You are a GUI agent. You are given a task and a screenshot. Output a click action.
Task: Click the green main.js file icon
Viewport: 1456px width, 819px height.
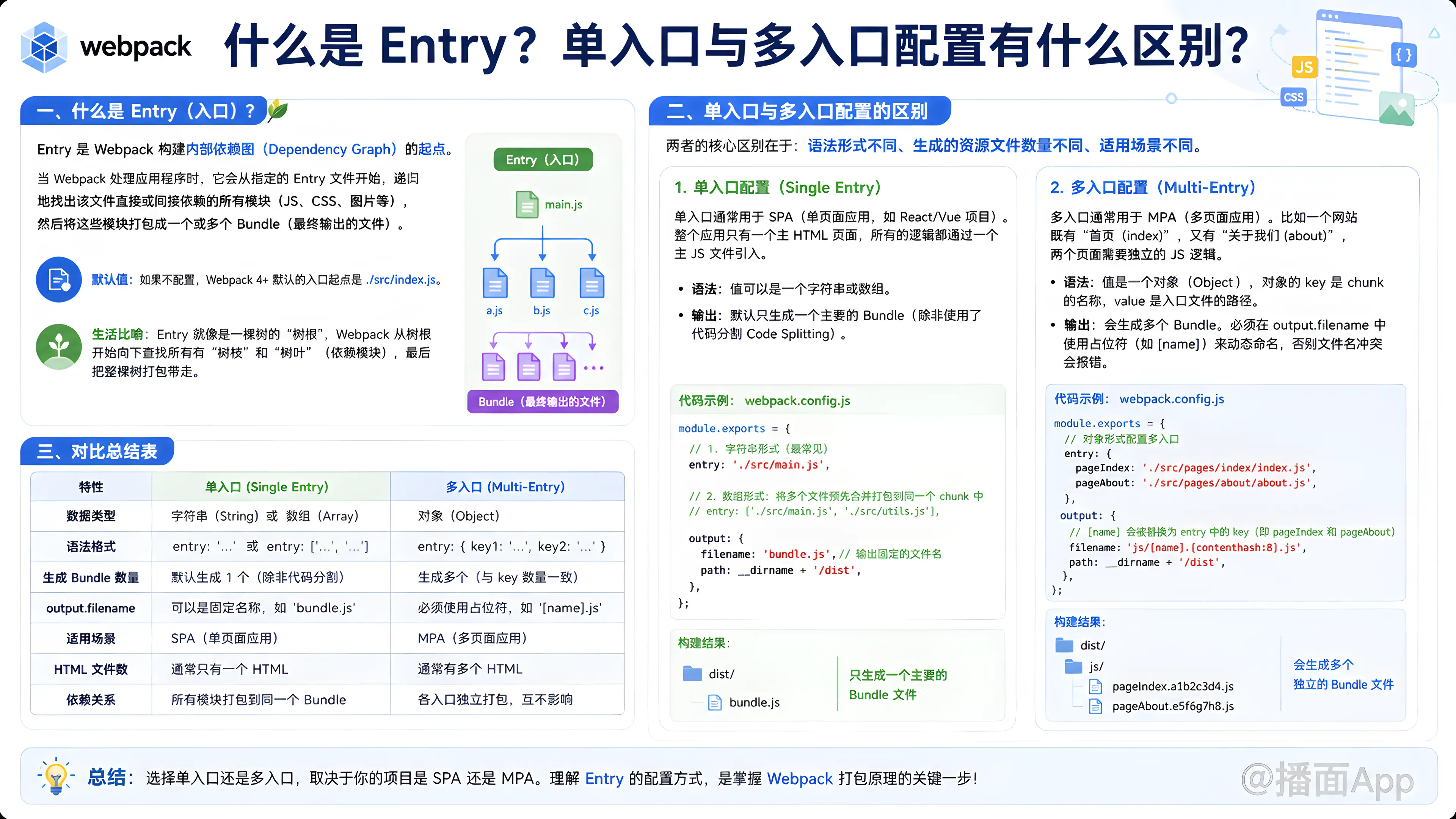(527, 205)
